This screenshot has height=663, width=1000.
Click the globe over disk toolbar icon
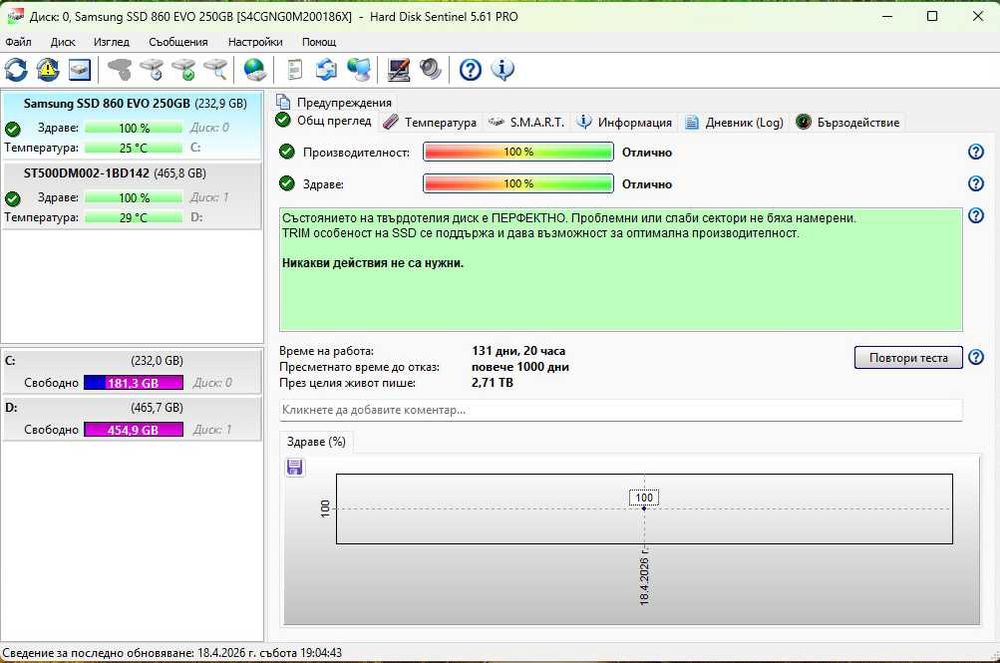(x=255, y=69)
